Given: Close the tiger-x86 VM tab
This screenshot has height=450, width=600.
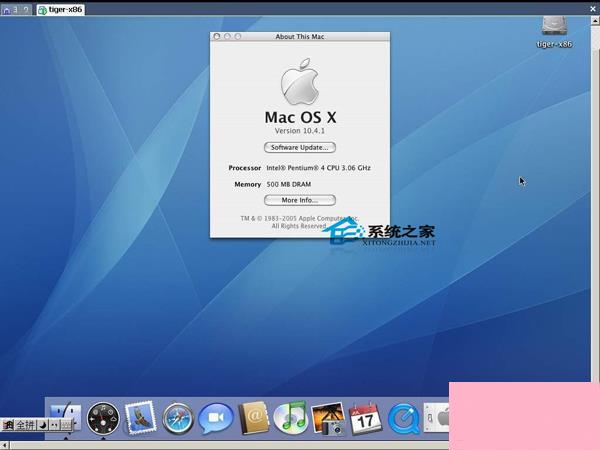Looking at the screenshot, I should click(x=592, y=8).
